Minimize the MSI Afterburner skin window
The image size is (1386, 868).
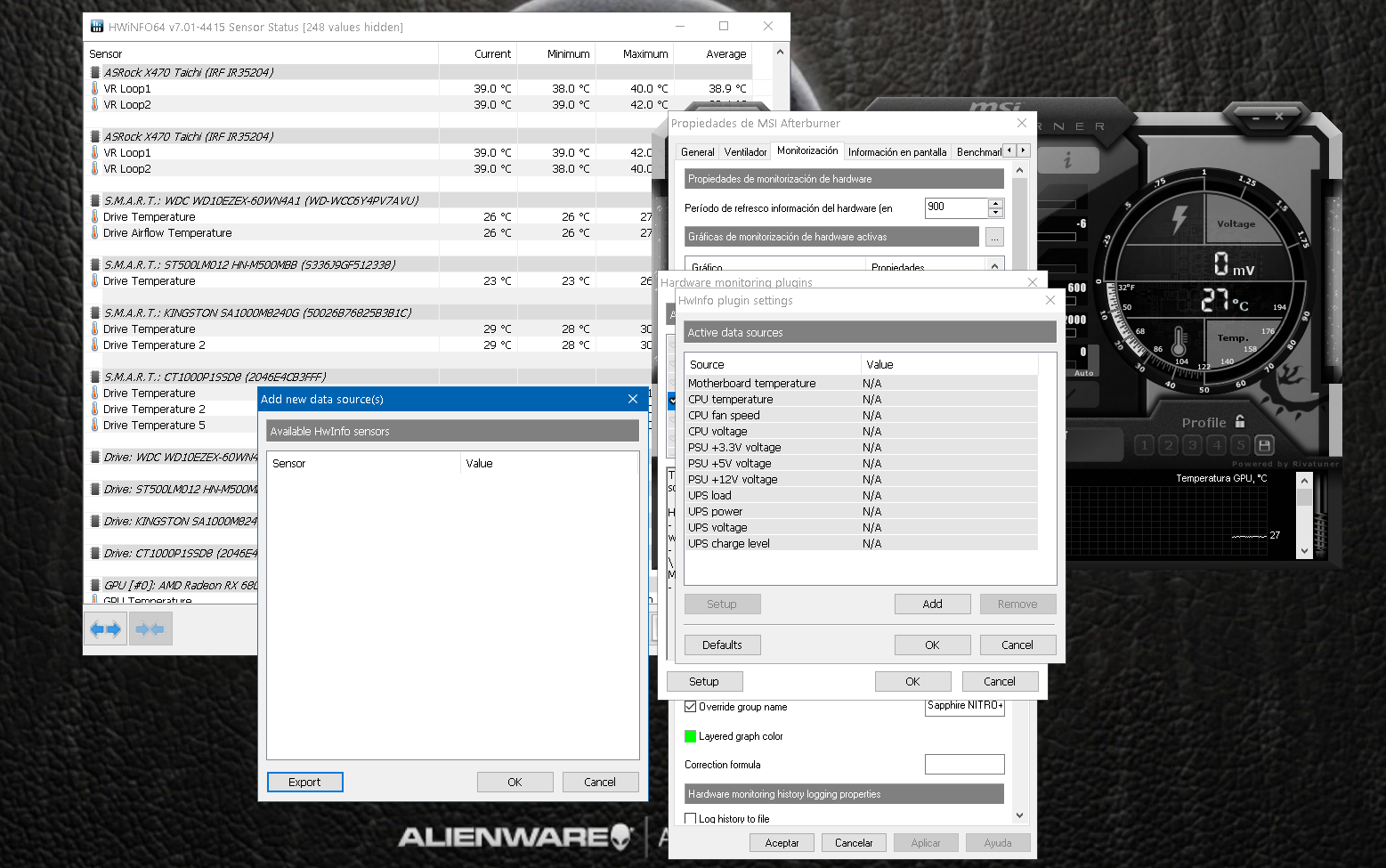point(1256,117)
